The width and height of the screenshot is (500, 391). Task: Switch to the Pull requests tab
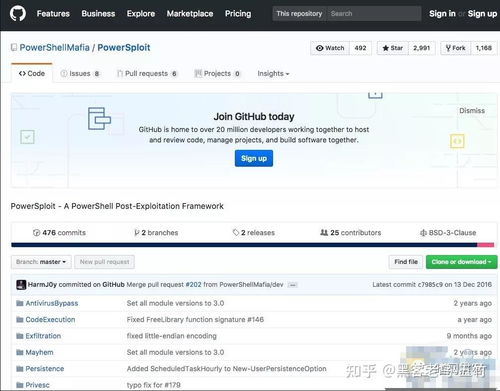click(147, 73)
